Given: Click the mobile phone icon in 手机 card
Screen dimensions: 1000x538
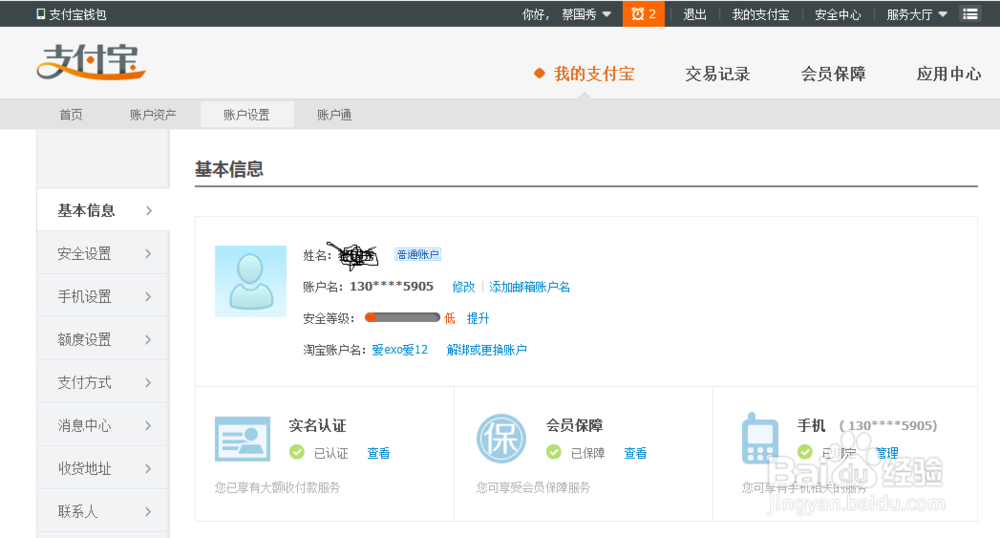Looking at the screenshot, I should (760, 439).
